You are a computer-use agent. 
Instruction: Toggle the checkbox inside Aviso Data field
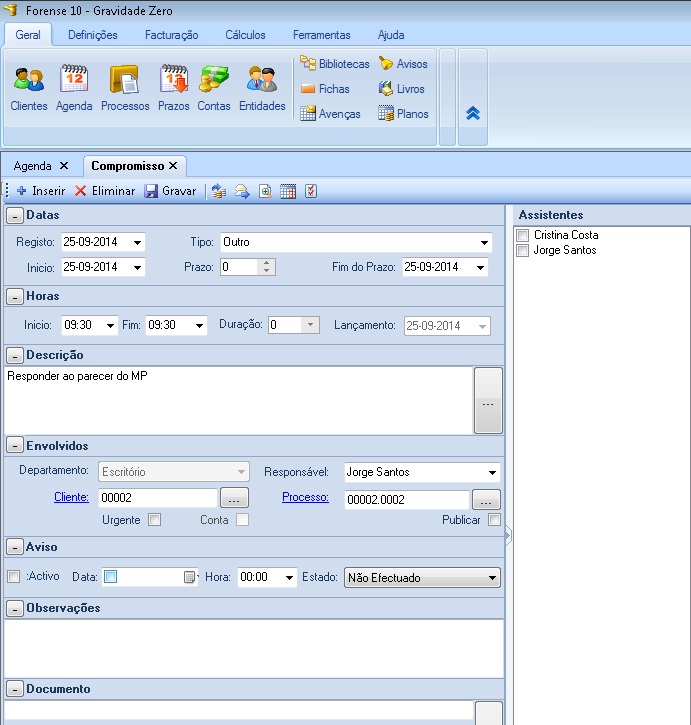(x=111, y=577)
